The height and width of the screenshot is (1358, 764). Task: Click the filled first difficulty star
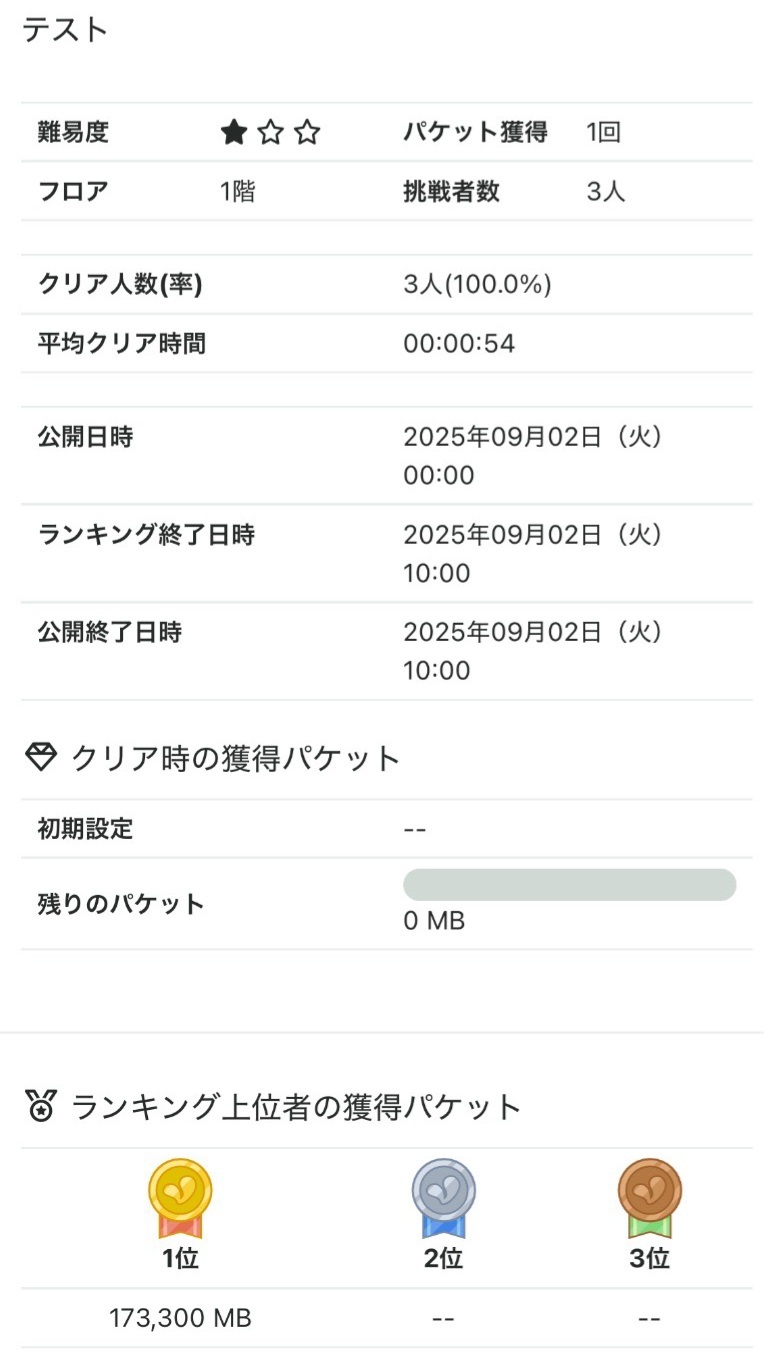234,132
